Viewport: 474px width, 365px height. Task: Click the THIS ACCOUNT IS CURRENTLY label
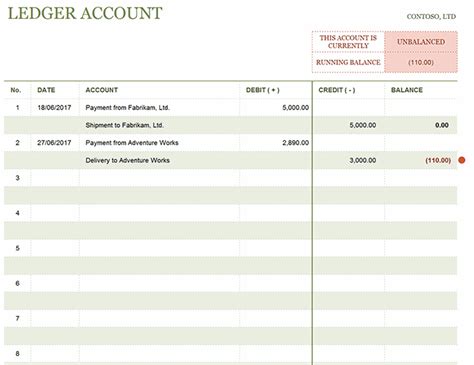pyautogui.click(x=348, y=42)
